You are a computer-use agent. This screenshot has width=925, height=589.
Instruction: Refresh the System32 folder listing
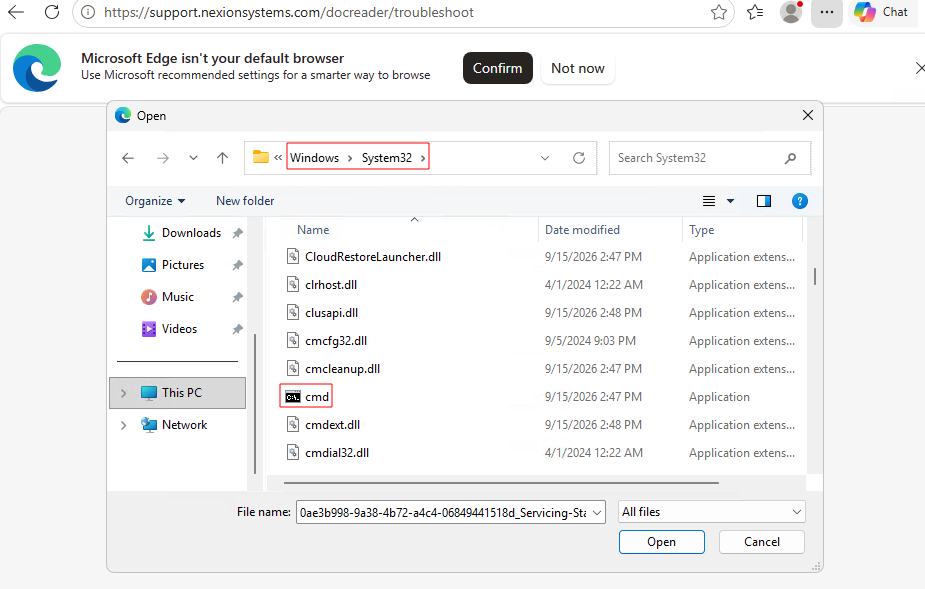[579, 158]
